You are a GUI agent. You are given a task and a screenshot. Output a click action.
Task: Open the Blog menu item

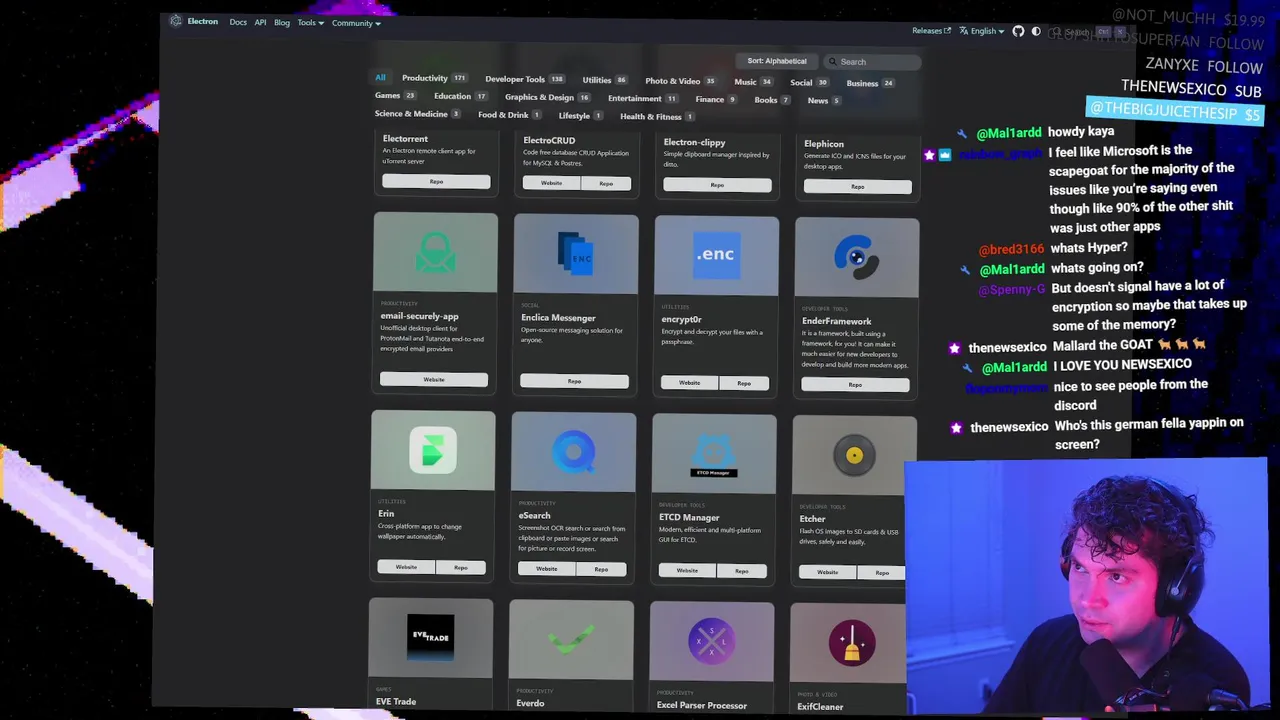pos(282,22)
